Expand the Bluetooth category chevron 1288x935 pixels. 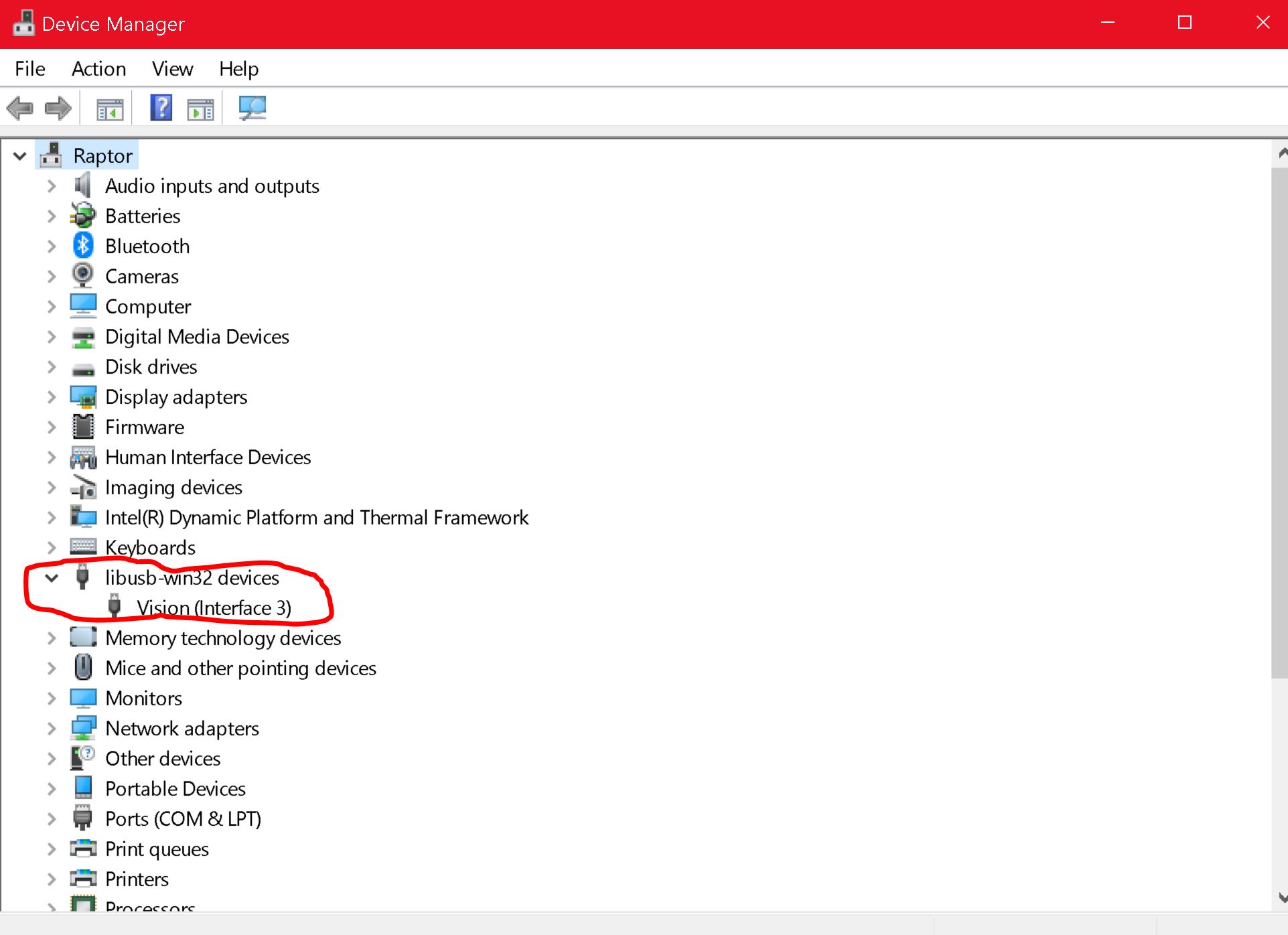[52, 246]
